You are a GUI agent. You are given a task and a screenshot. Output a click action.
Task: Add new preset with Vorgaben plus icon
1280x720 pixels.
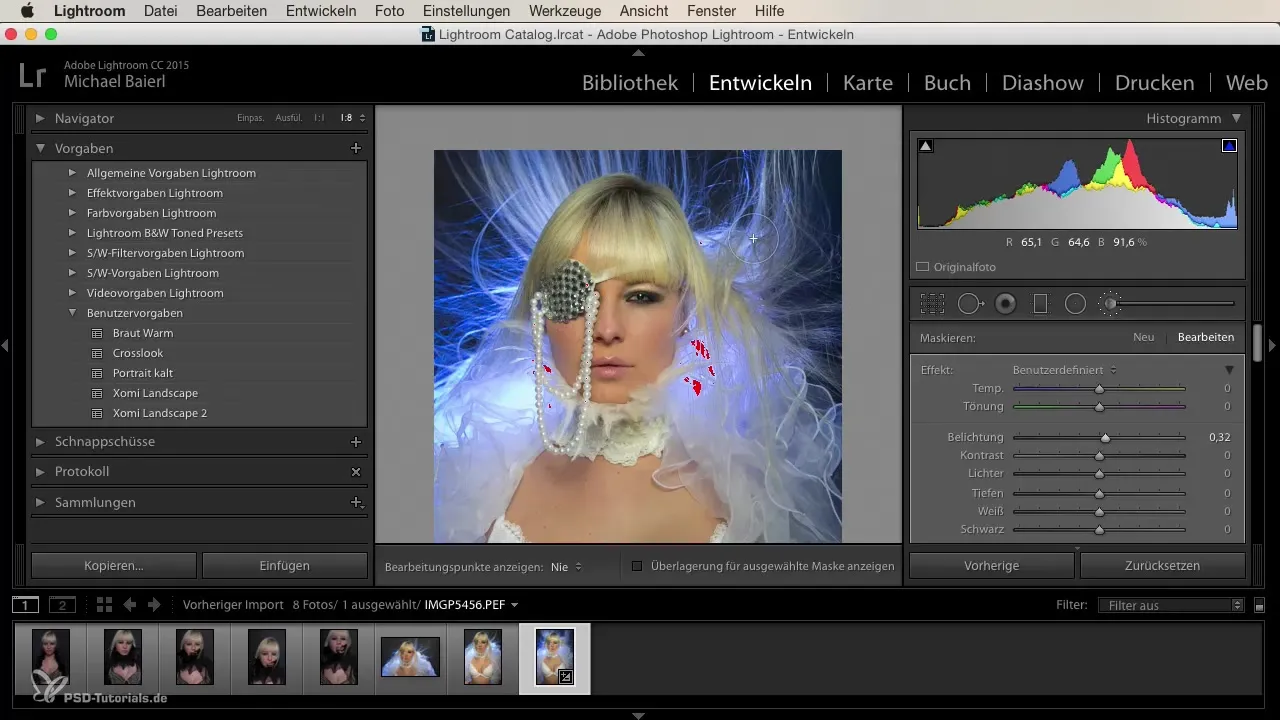tap(355, 148)
